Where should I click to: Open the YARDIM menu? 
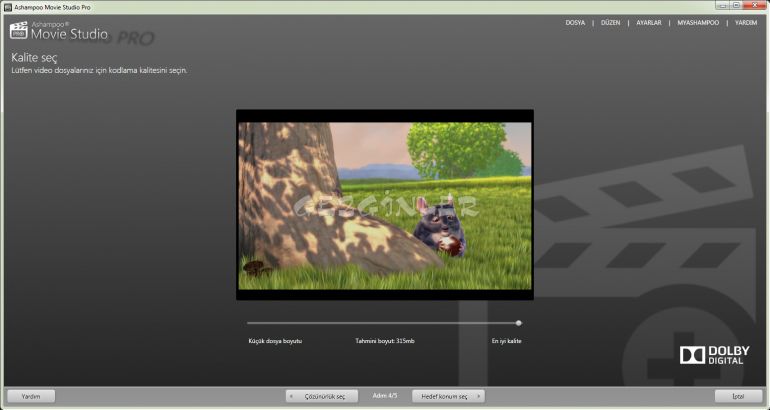click(746, 23)
